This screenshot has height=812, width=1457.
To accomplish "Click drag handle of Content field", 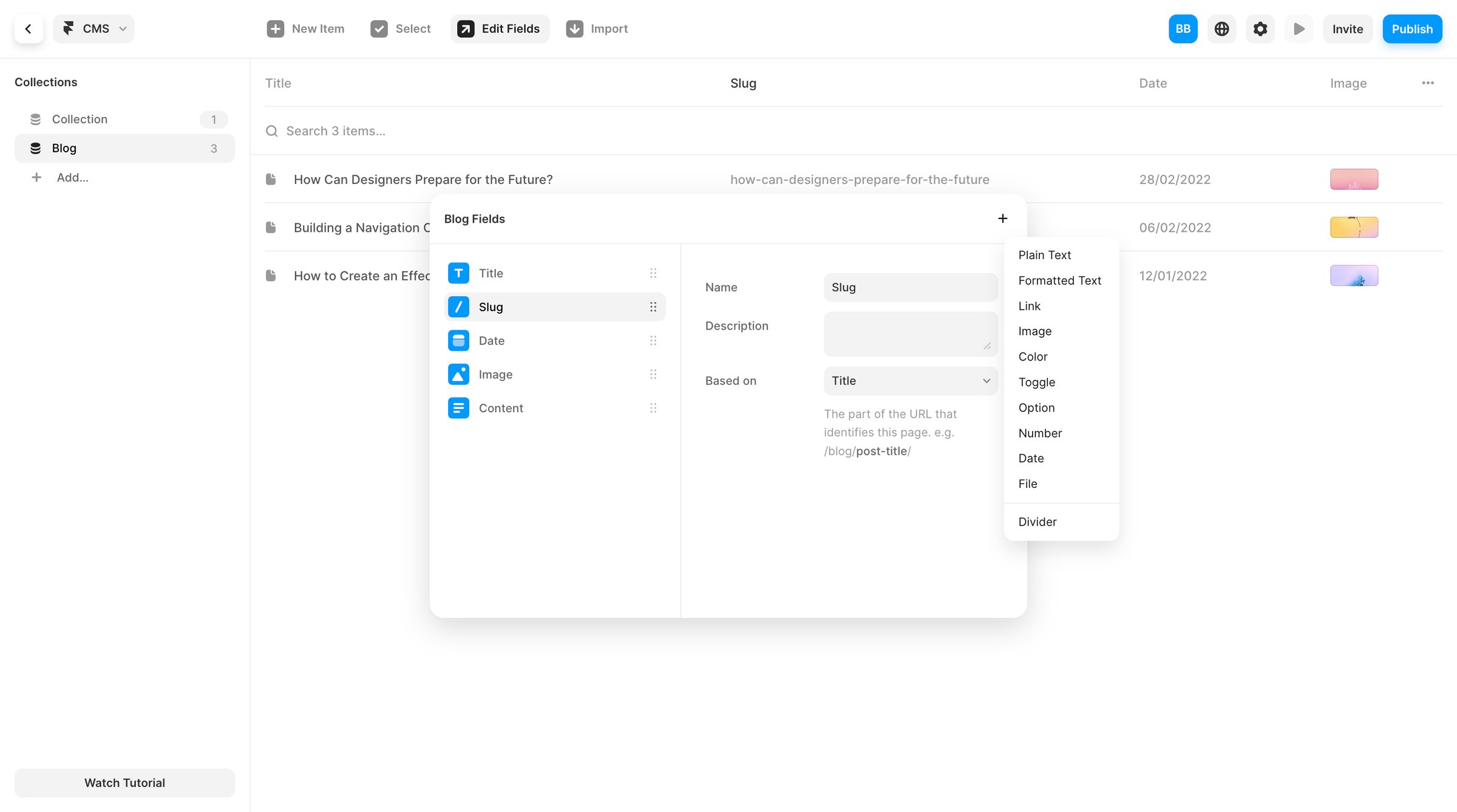I will (x=653, y=408).
